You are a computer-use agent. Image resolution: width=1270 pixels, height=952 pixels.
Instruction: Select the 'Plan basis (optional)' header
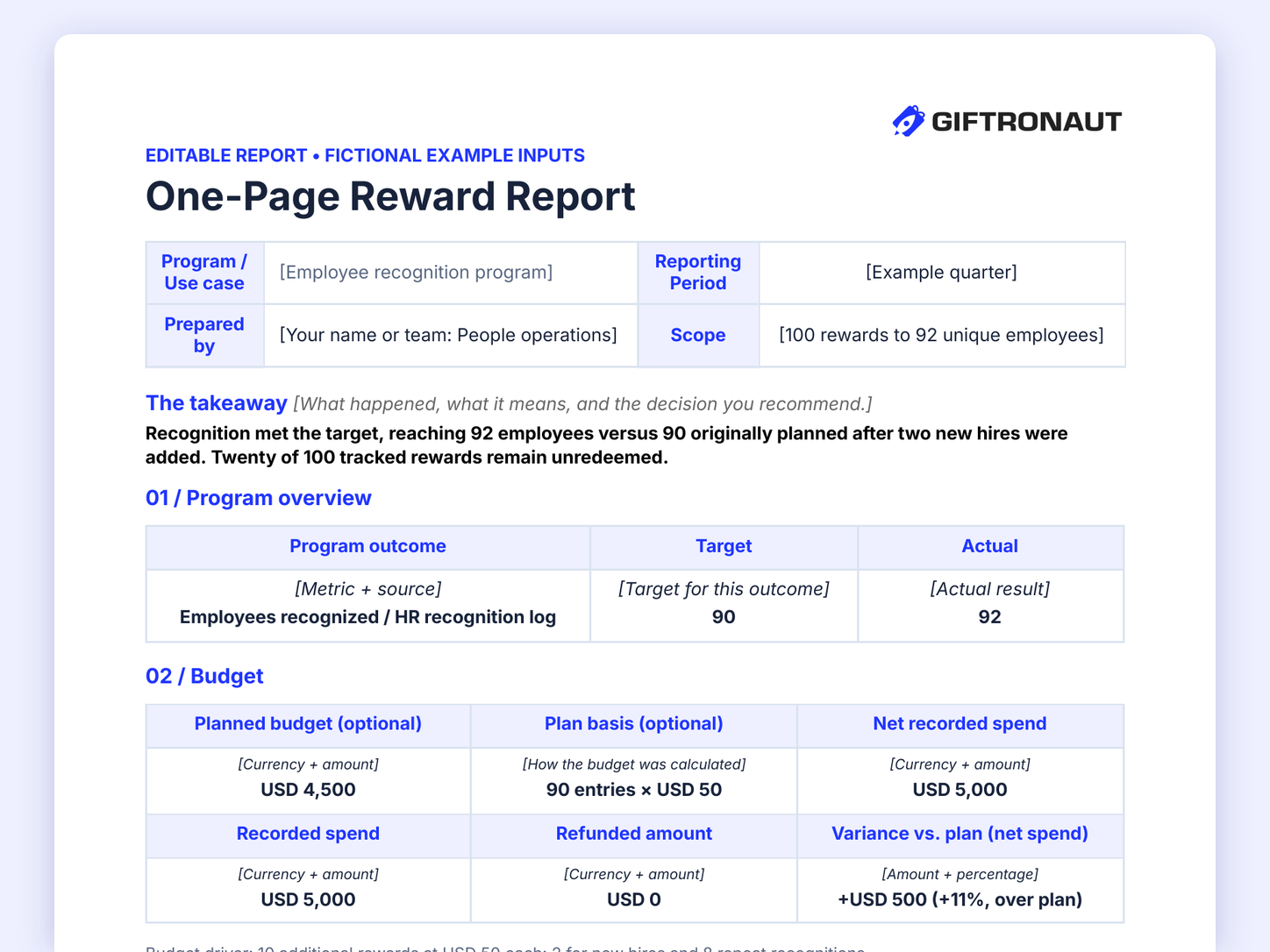[x=634, y=724]
